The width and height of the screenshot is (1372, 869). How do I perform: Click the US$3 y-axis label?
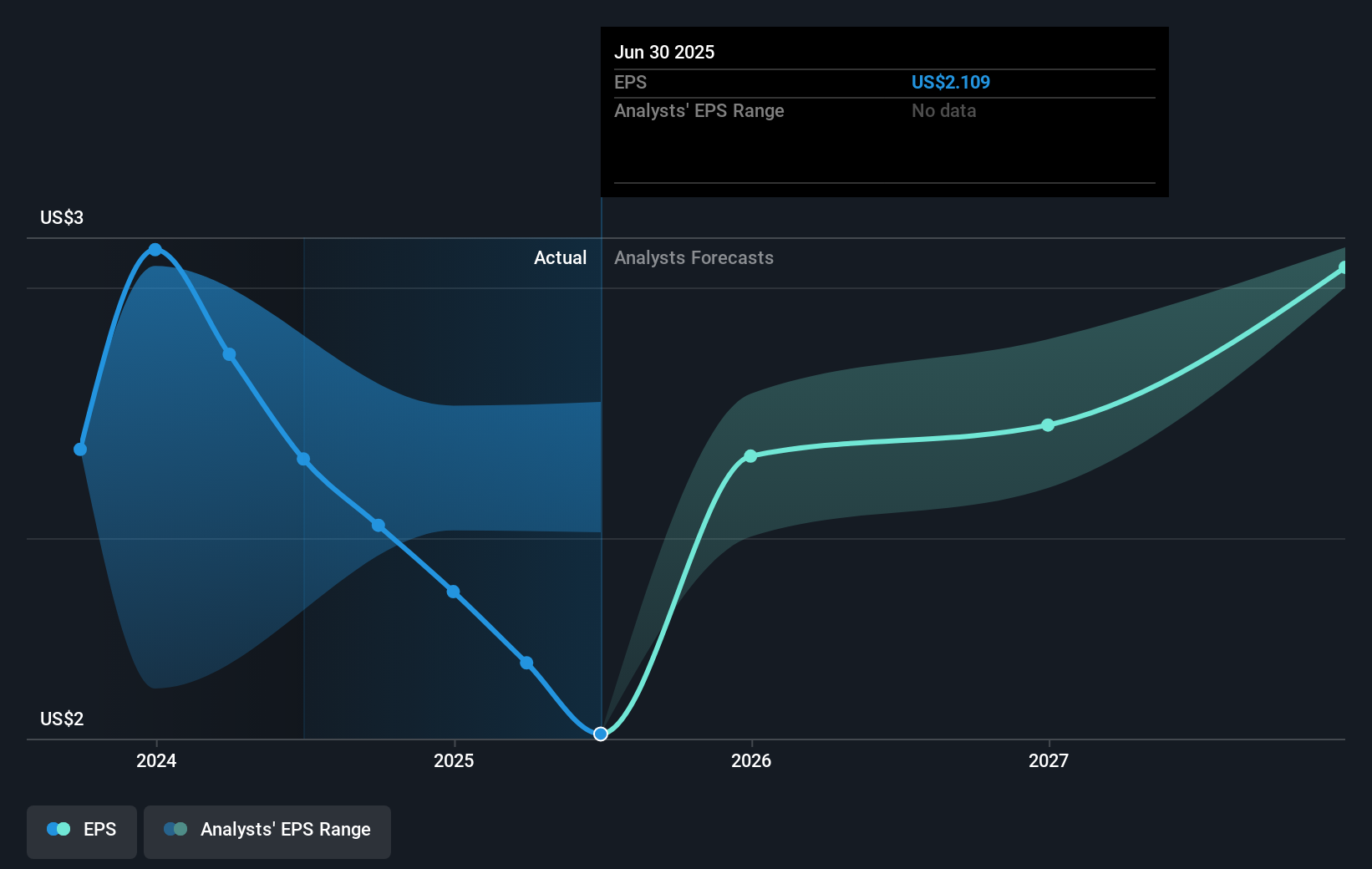(62, 218)
